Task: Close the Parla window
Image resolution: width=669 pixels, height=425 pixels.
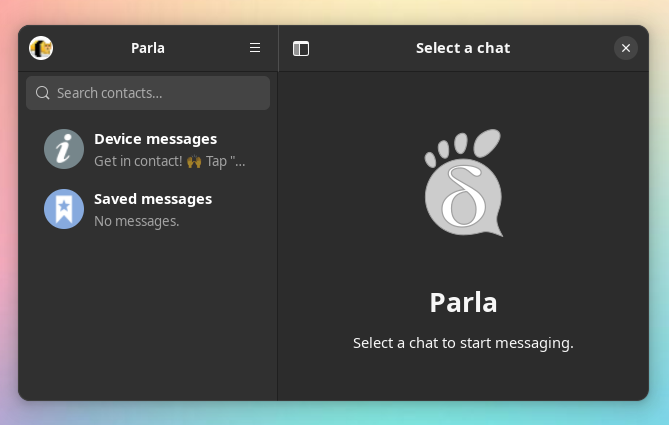Action: 625,48
